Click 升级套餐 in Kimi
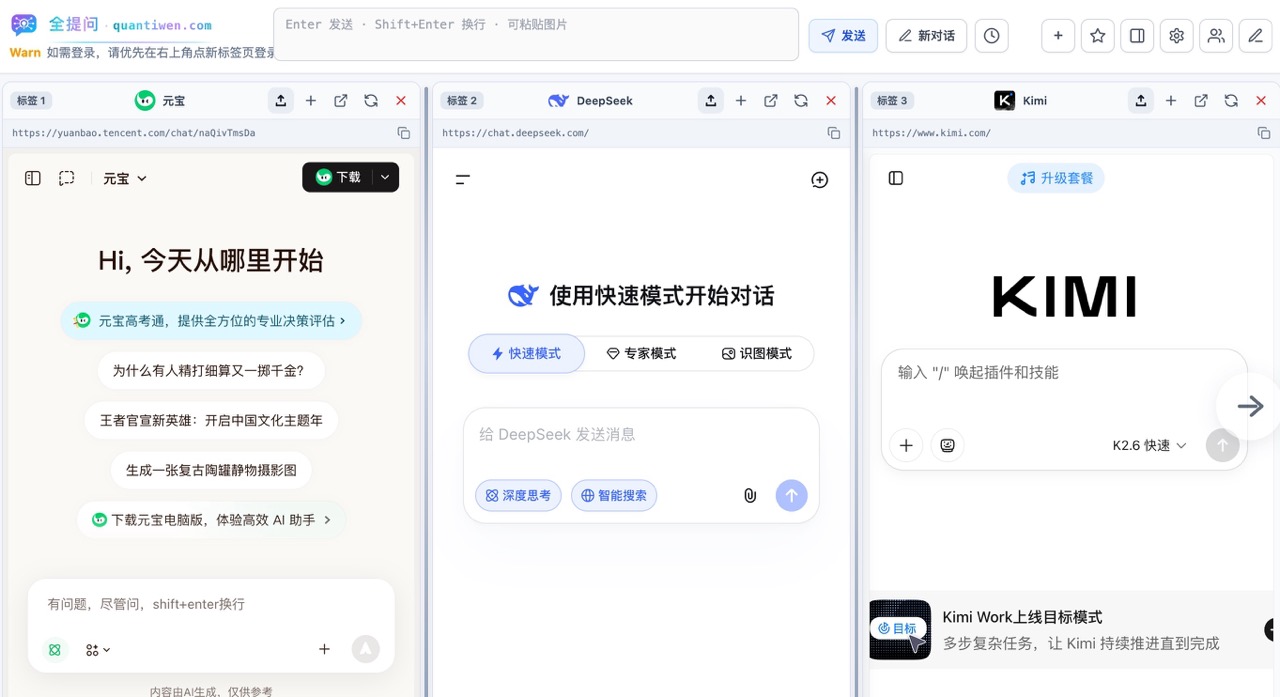This screenshot has height=697, width=1280. [1056, 178]
